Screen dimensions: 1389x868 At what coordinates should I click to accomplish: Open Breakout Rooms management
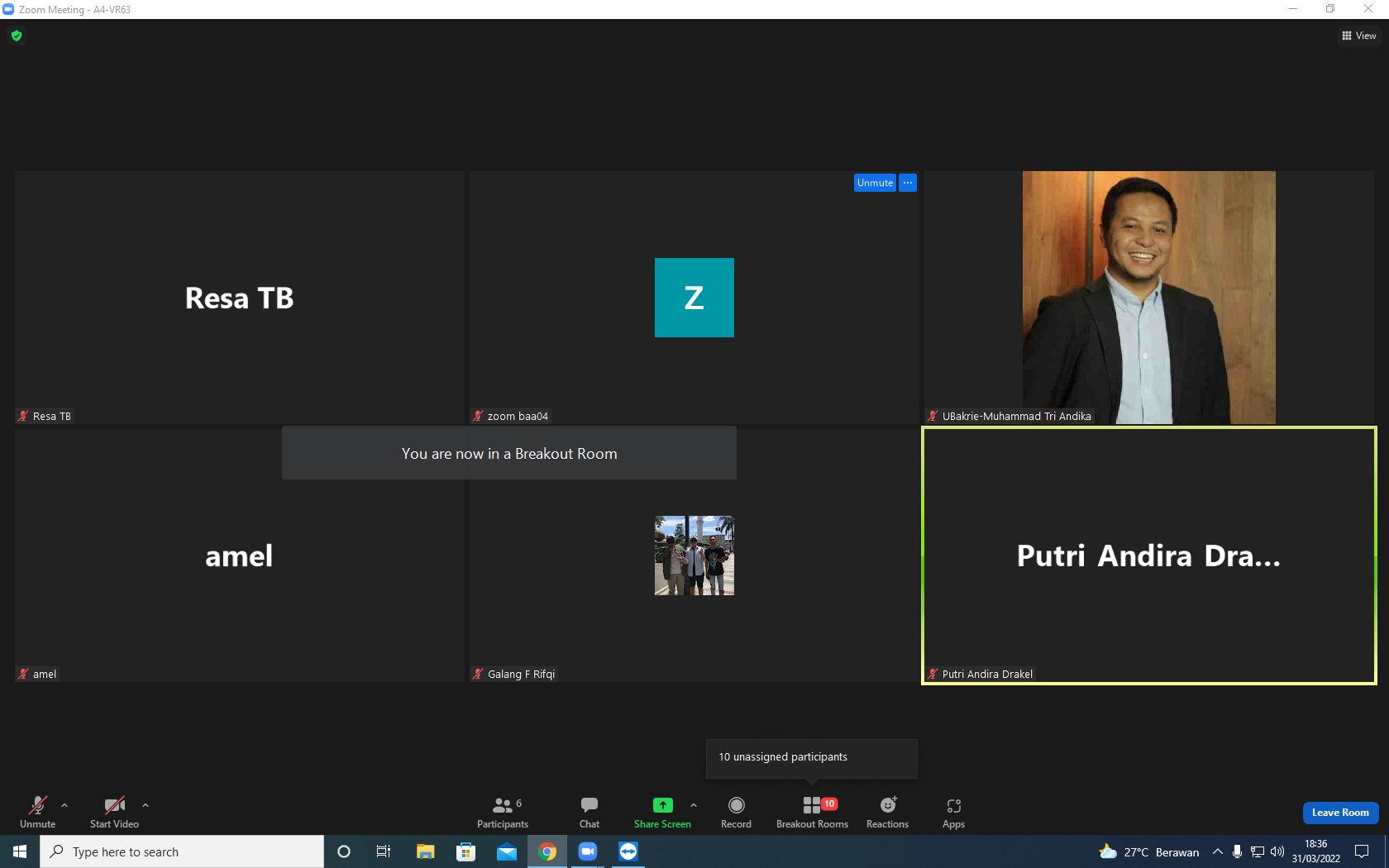[812, 812]
